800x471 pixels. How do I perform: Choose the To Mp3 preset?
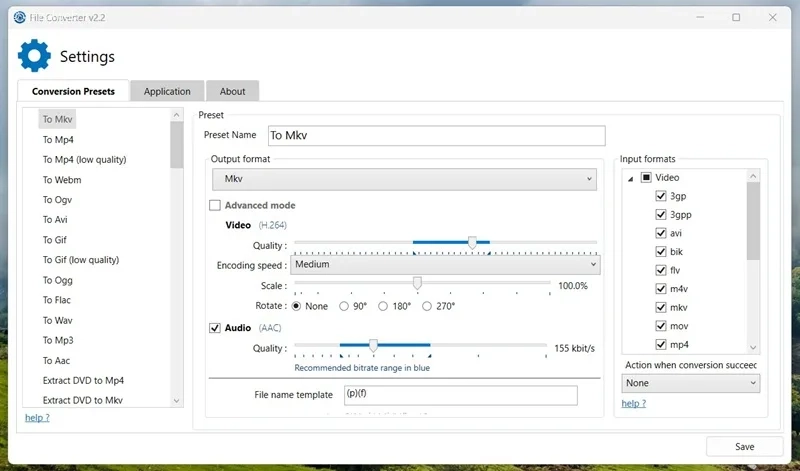(x=58, y=340)
